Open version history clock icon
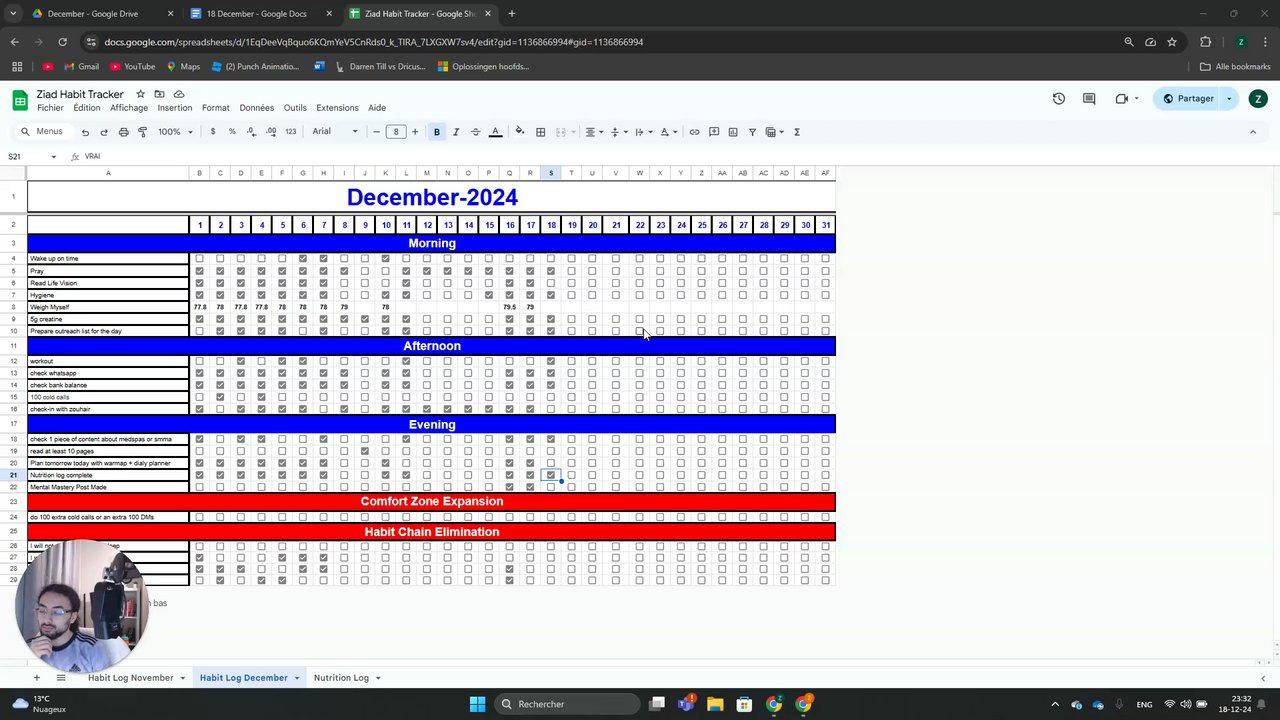Image resolution: width=1280 pixels, height=720 pixels. (x=1059, y=99)
